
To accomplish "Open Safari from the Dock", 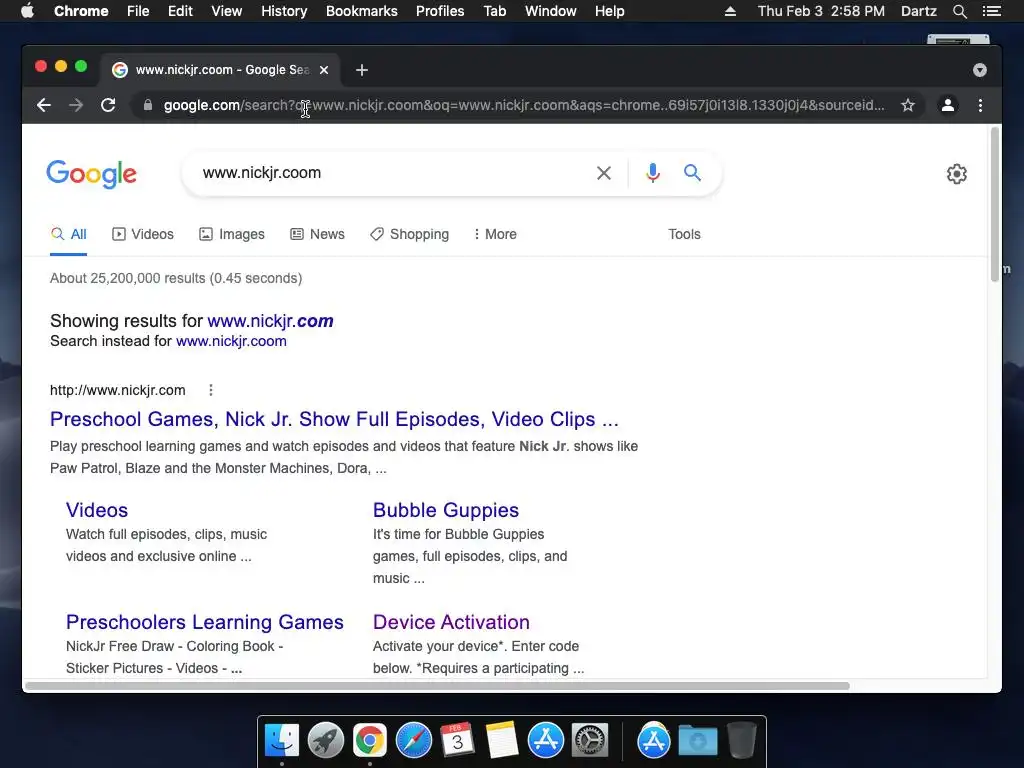I will click(x=413, y=741).
